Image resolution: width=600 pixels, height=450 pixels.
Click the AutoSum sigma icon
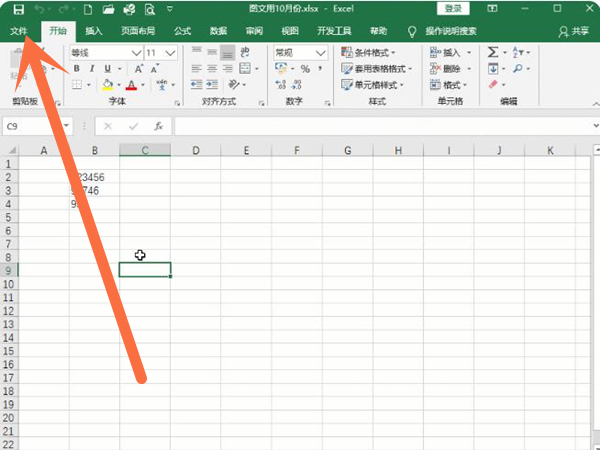(x=493, y=52)
